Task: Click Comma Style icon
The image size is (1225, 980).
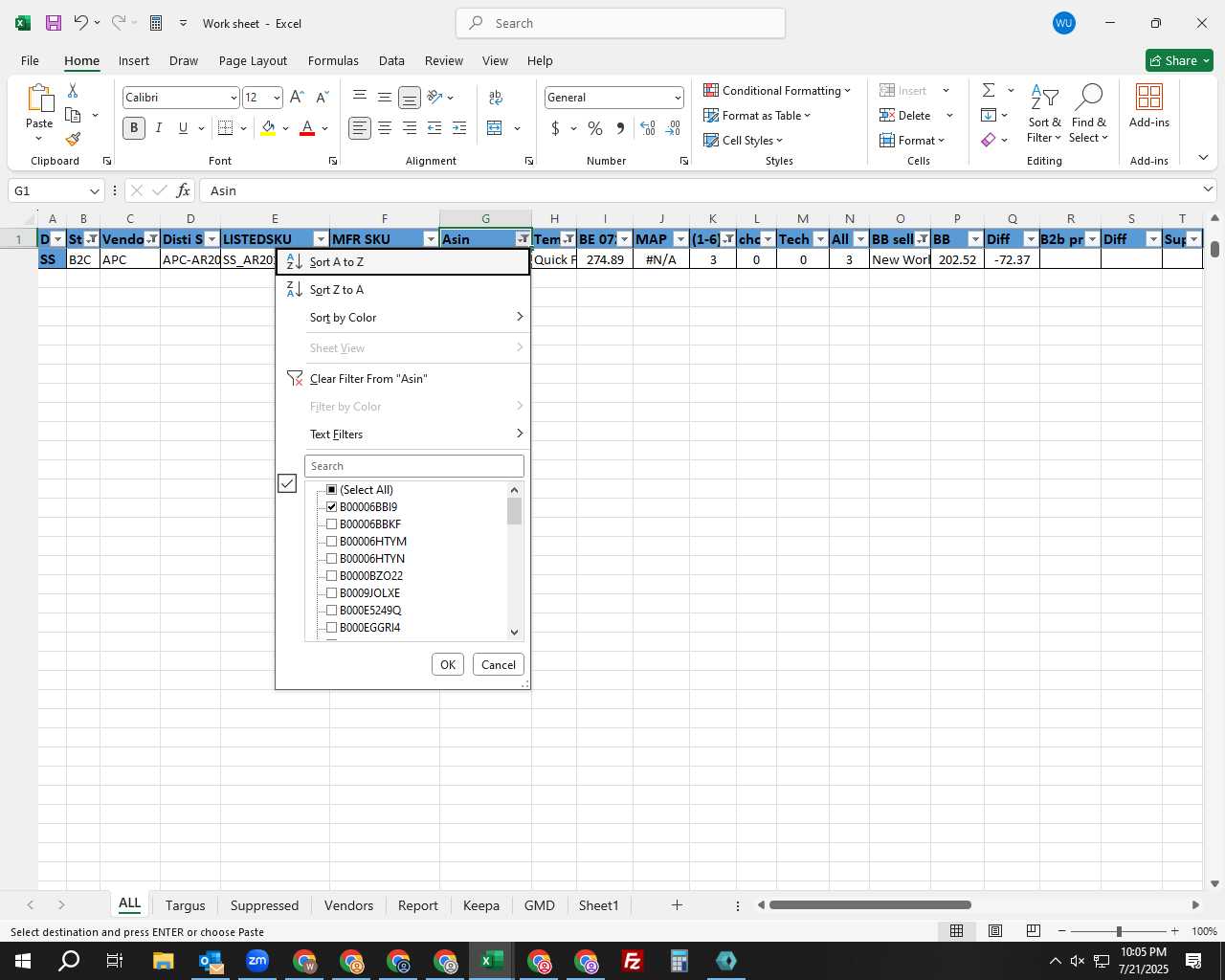Action: pos(620,127)
